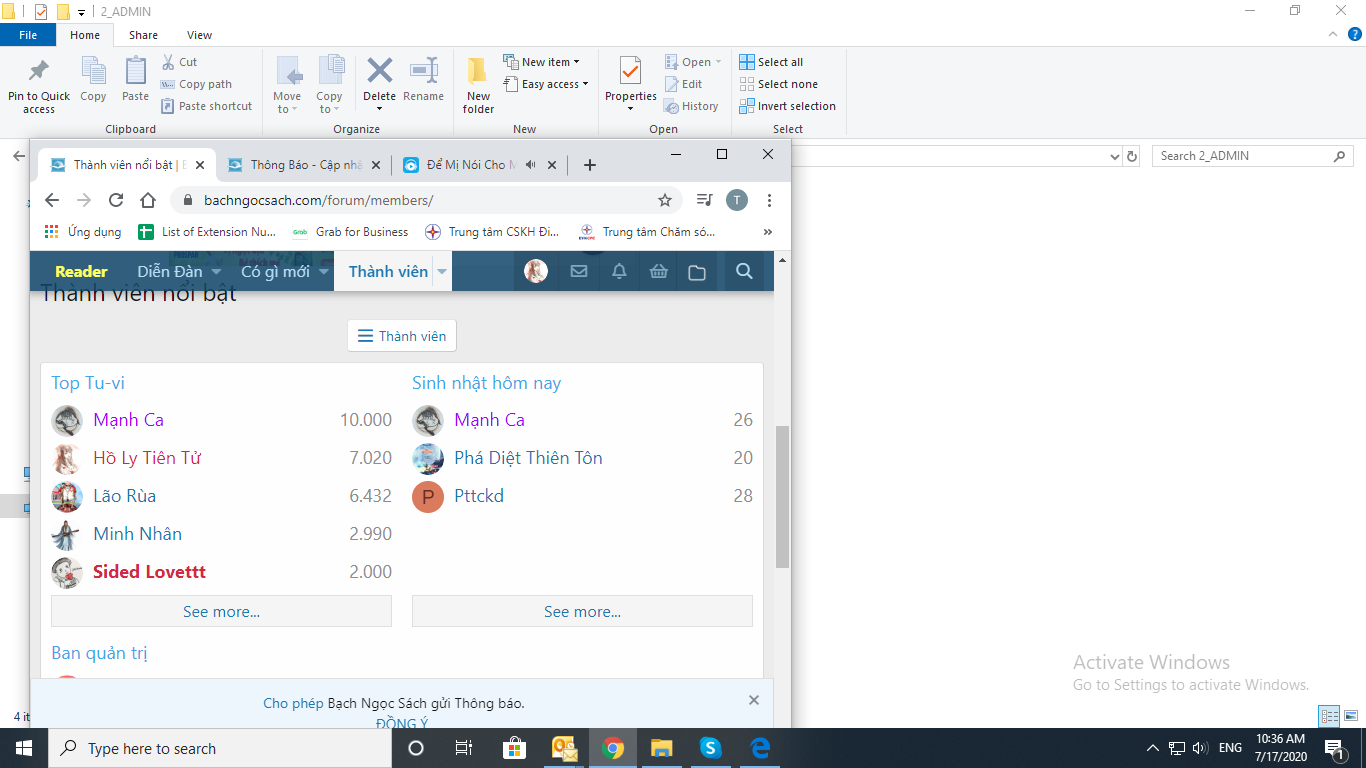Click the forum search magnifier icon
Image resolution: width=1366 pixels, height=768 pixels.
point(743,271)
